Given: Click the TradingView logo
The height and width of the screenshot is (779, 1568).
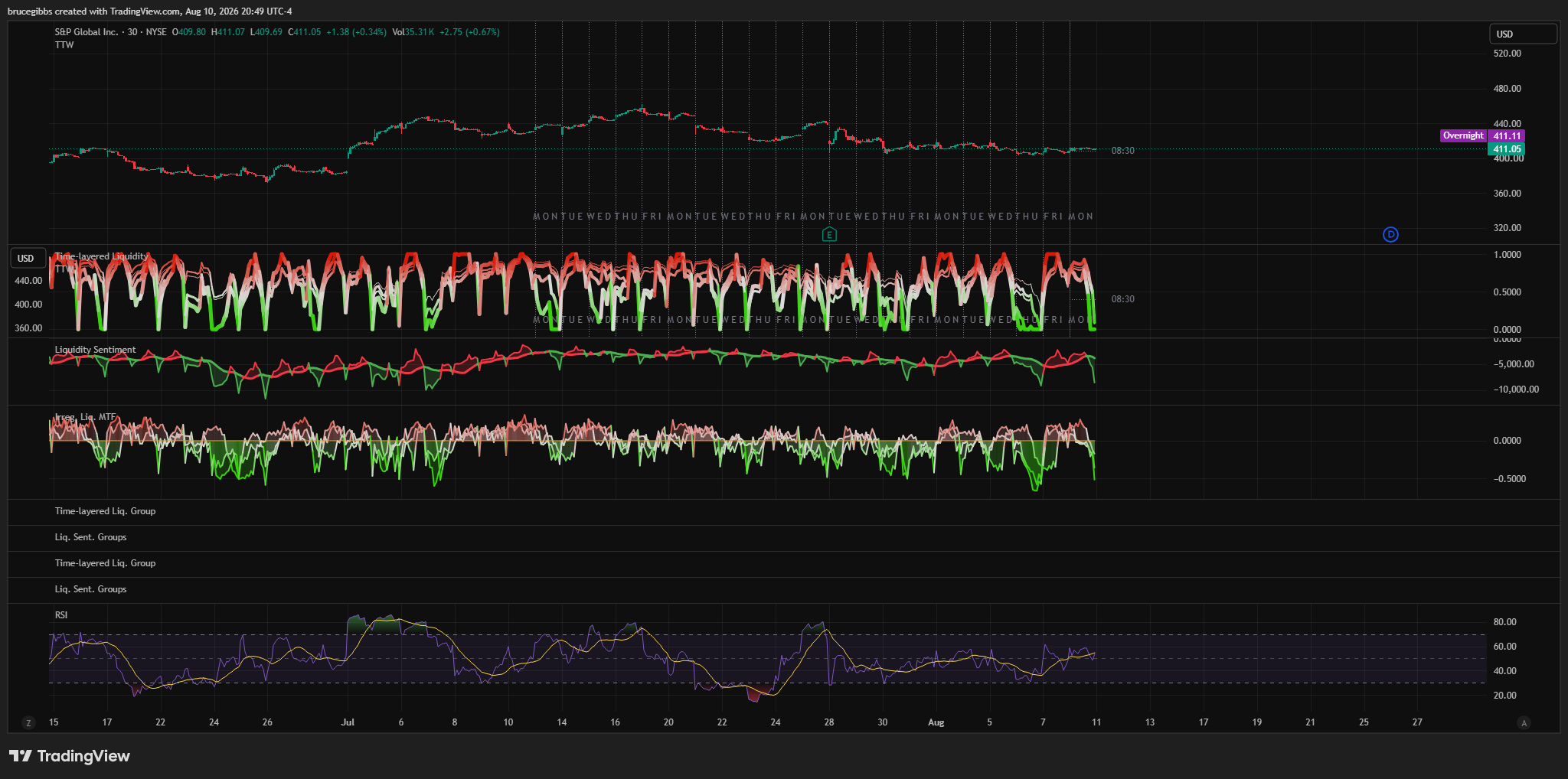Looking at the screenshot, I should click(x=70, y=756).
